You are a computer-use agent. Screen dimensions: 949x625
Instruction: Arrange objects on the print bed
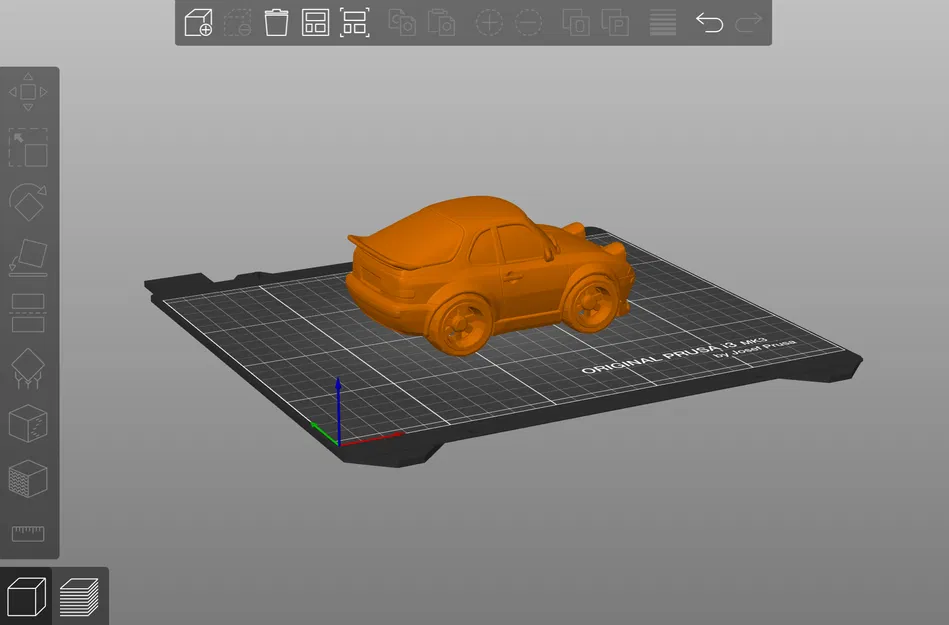coord(315,22)
